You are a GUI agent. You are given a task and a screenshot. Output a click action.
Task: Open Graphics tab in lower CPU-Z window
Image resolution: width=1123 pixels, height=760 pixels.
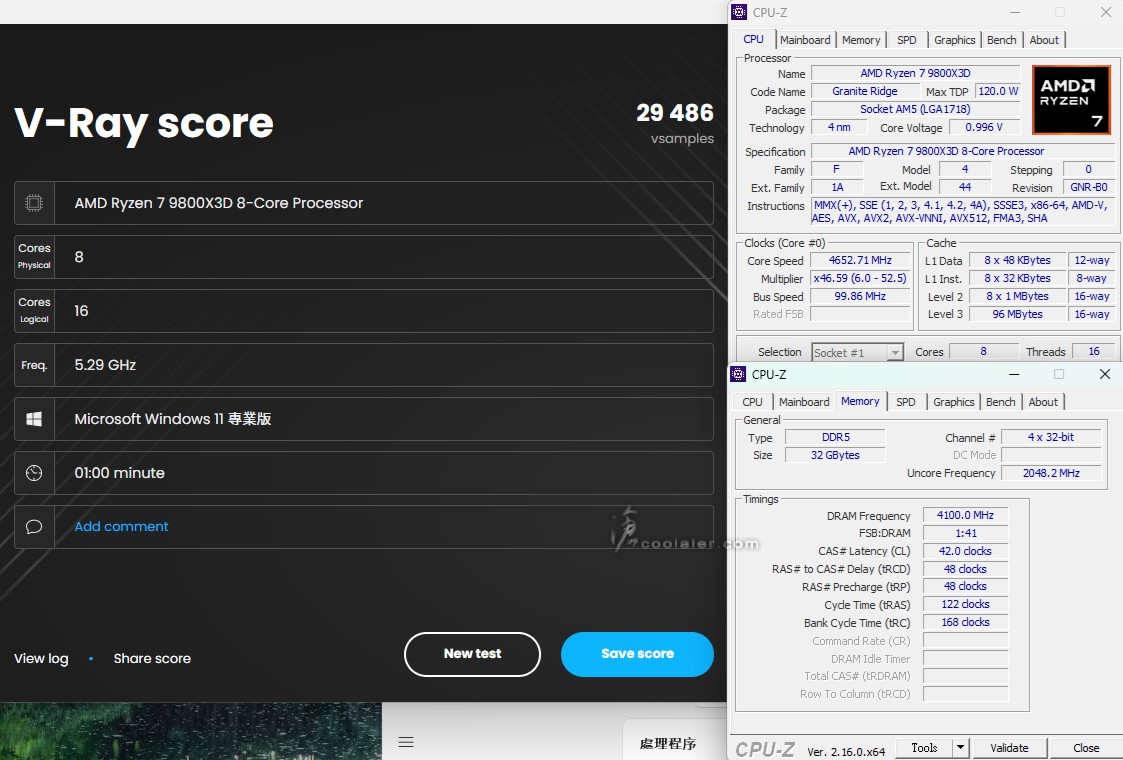click(954, 402)
